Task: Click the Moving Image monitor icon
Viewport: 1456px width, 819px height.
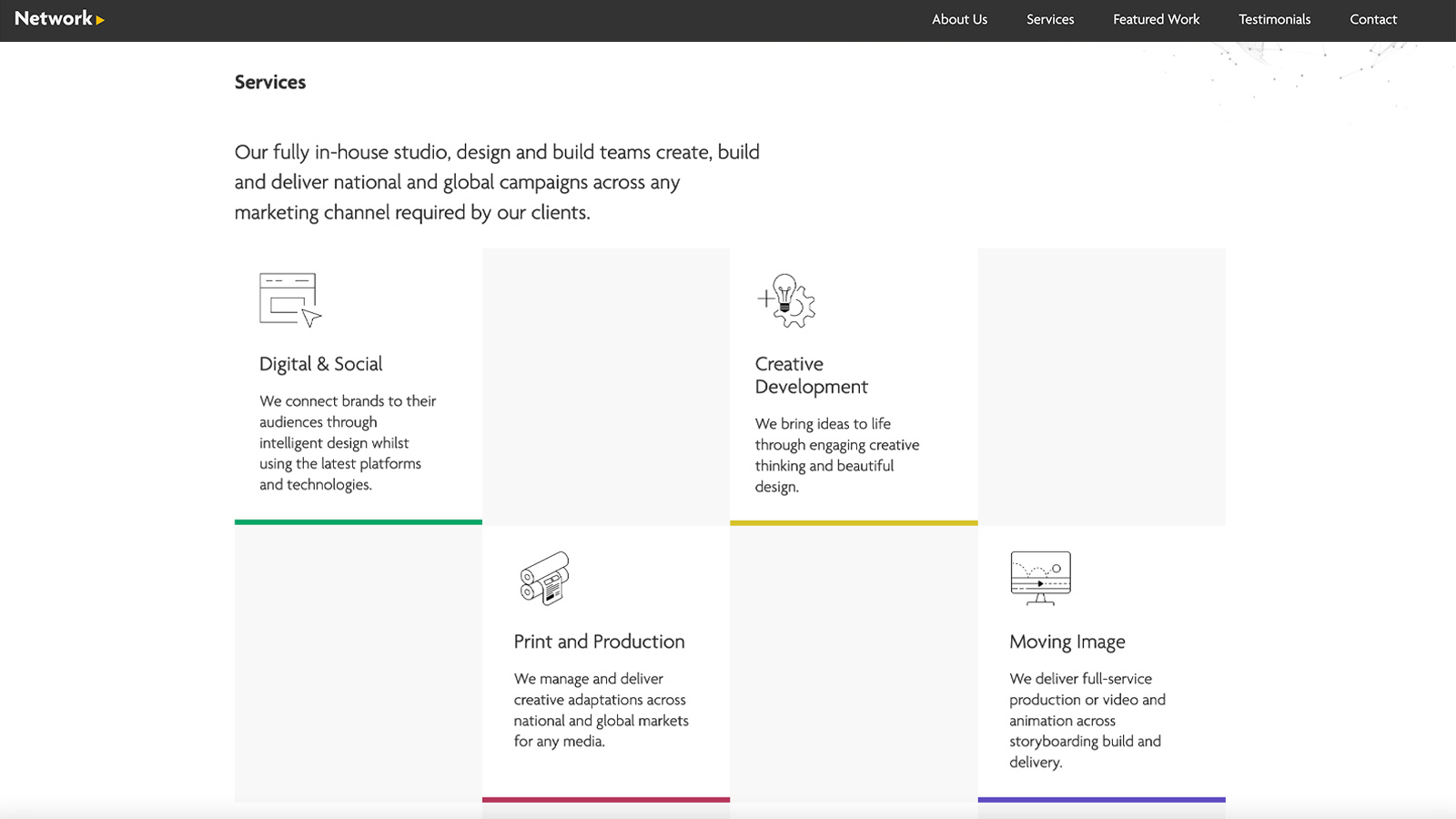Action: (1040, 577)
